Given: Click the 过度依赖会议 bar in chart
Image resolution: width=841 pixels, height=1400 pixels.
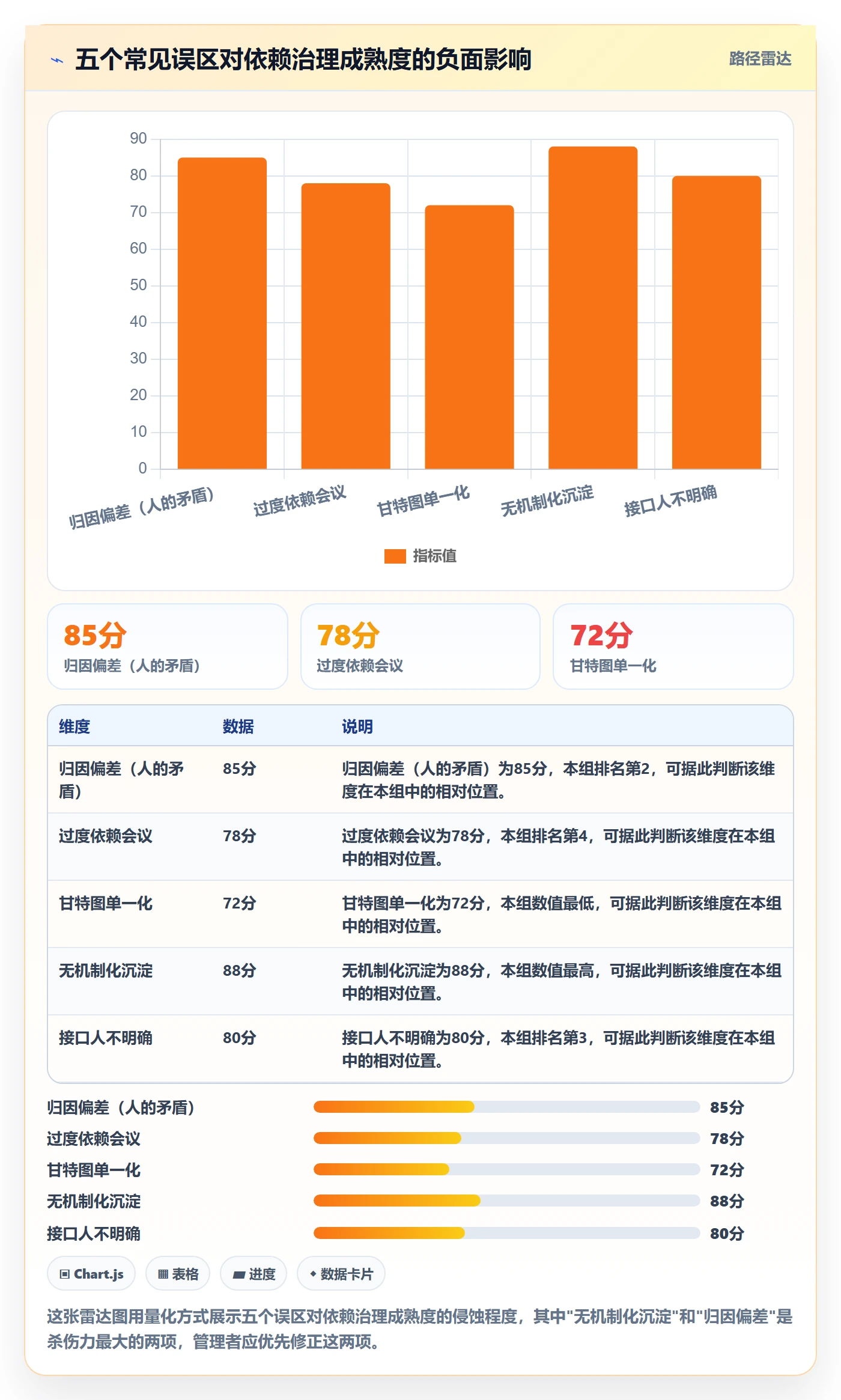Looking at the screenshot, I should point(346,326).
